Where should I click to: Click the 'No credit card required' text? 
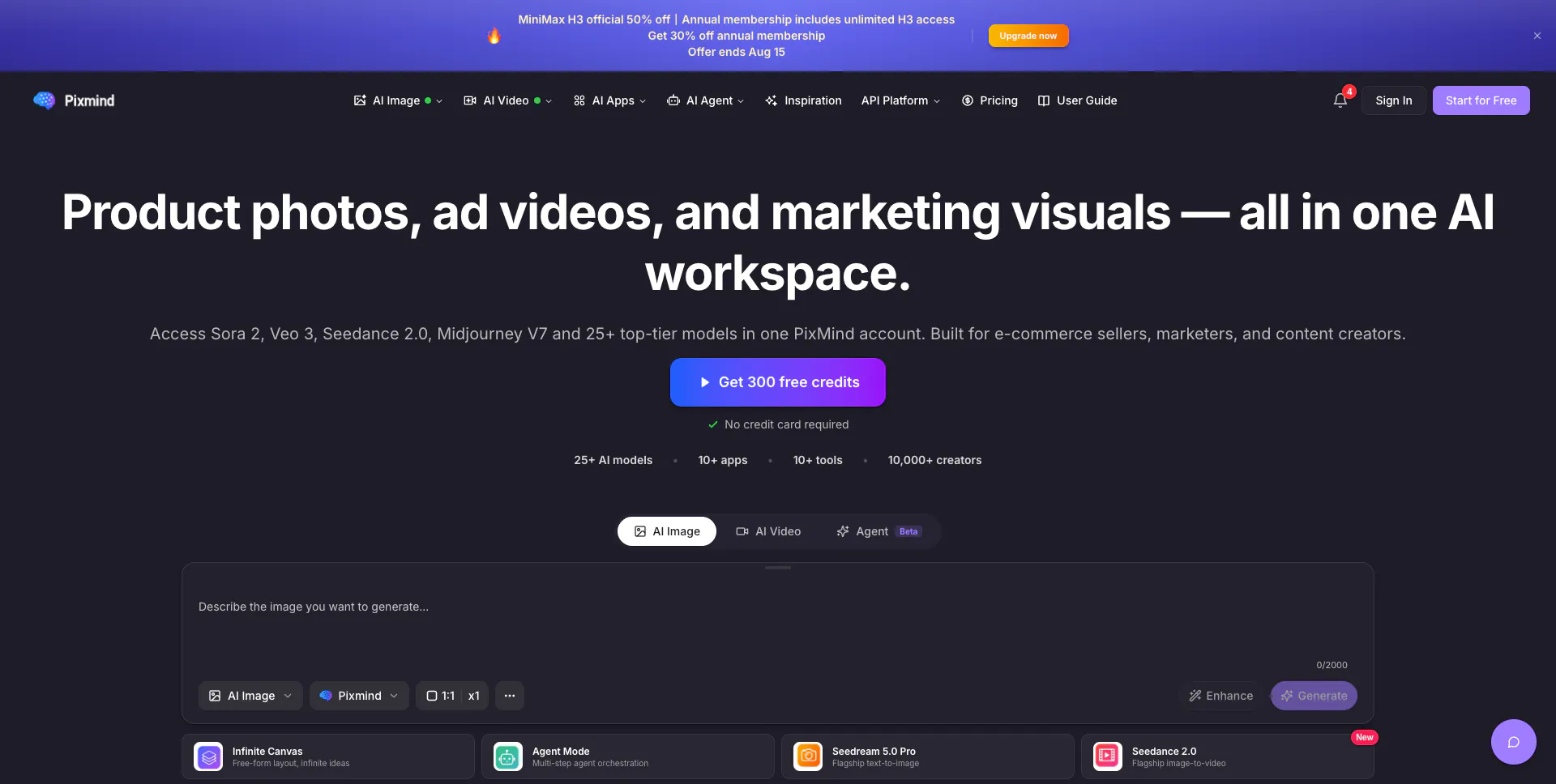(x=787, y=424)
